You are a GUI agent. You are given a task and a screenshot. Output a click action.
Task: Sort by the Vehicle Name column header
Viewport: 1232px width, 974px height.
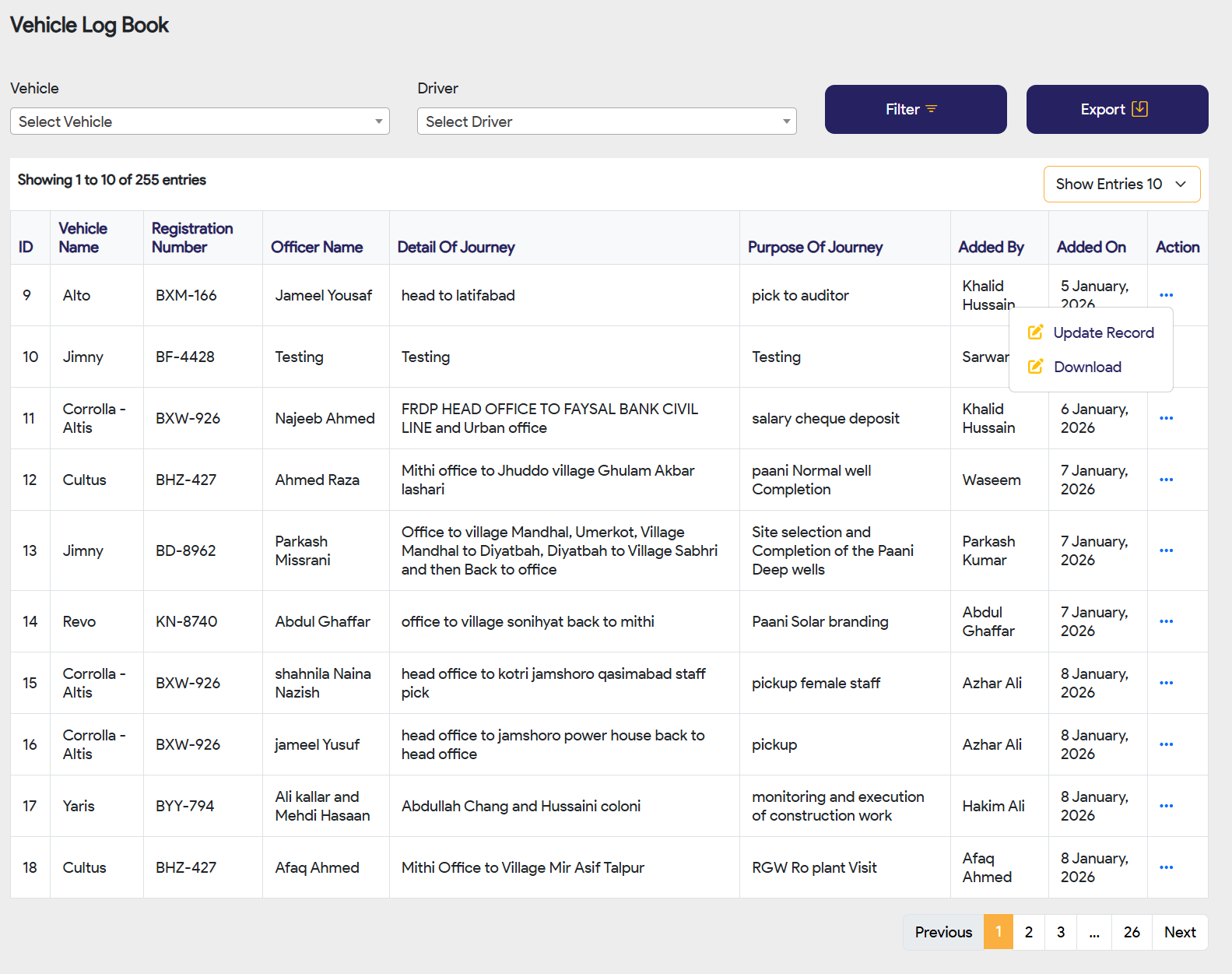point(83,237)
